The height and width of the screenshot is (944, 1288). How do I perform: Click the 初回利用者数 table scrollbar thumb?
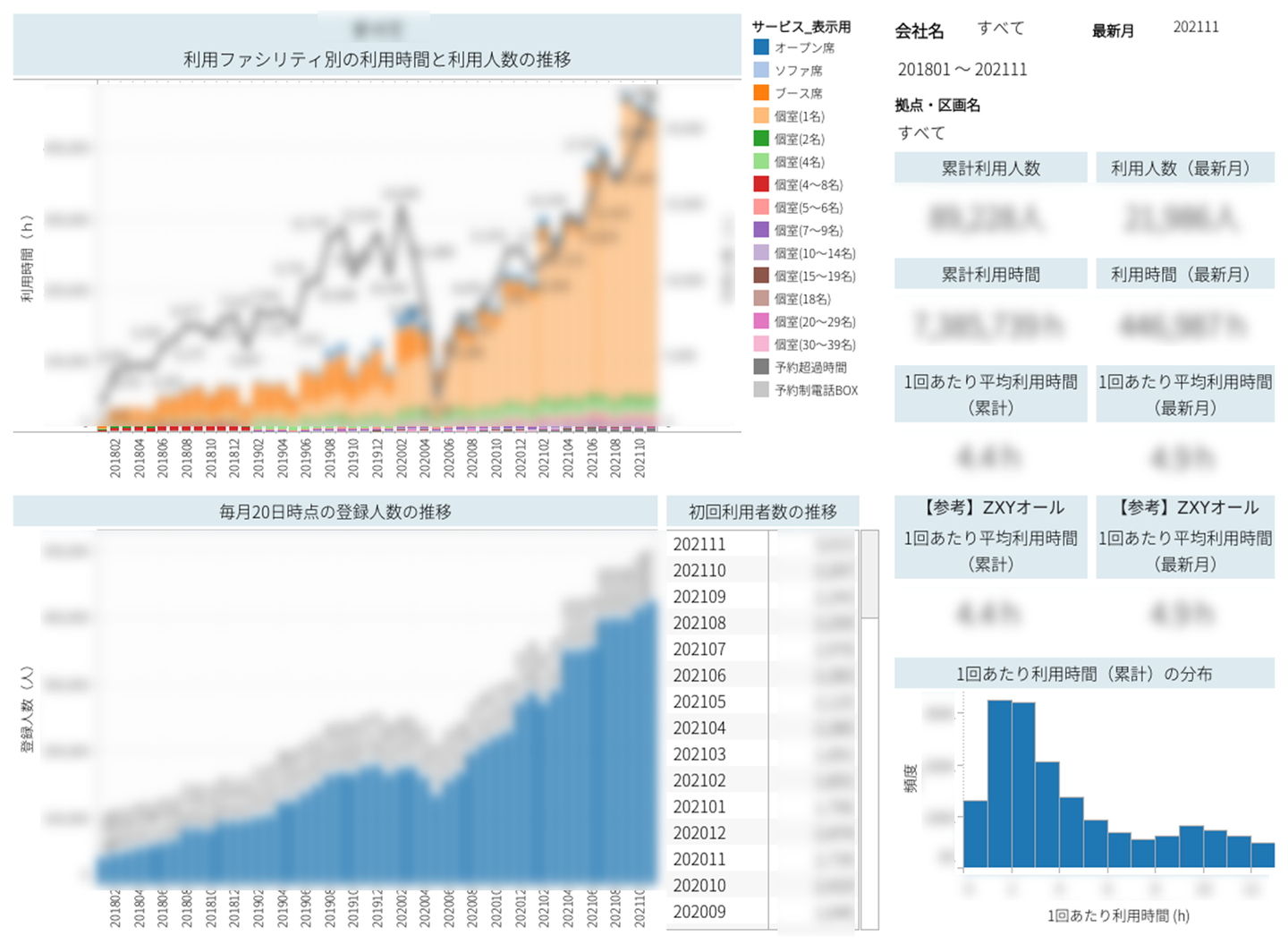[x=869, y=574]
